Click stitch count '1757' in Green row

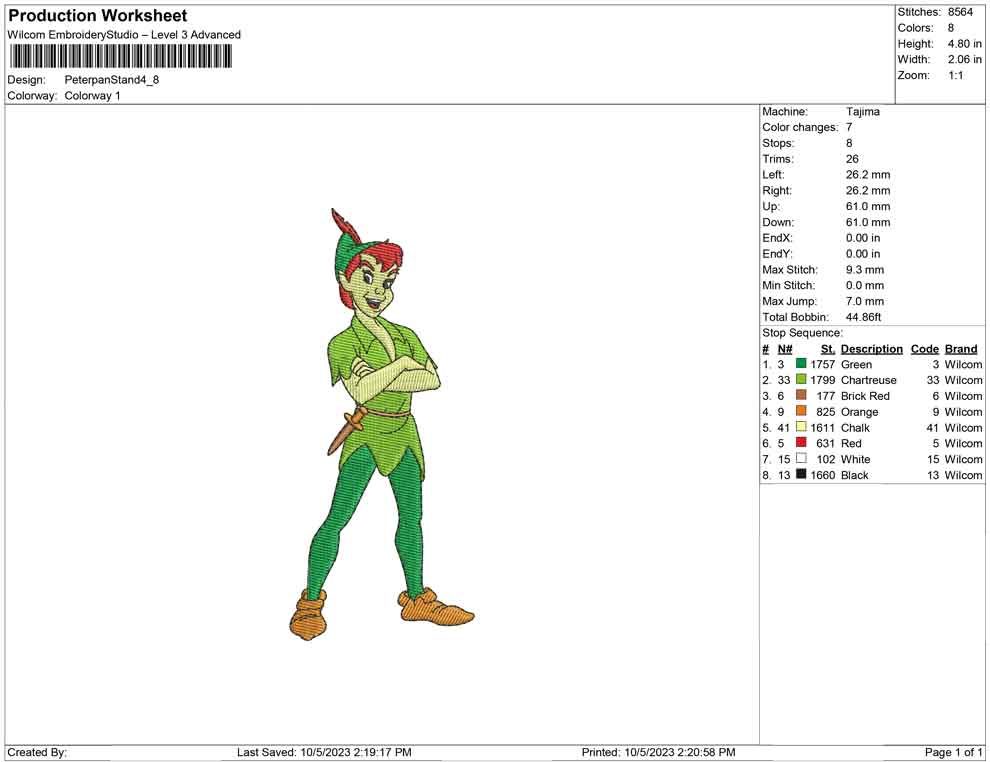pos(823,364)
